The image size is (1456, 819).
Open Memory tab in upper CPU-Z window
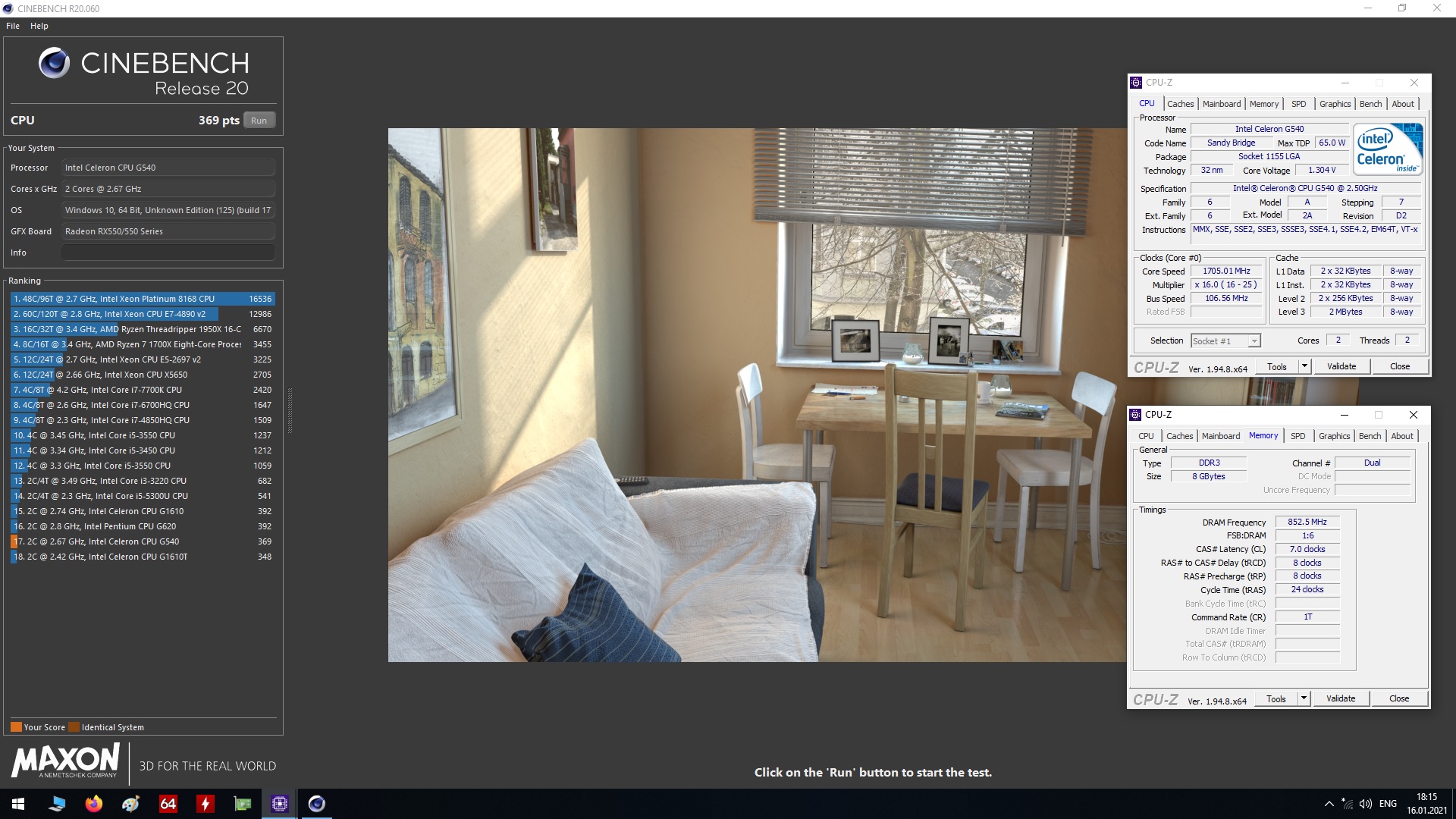pyautogui.click(x=1264, y=104)
